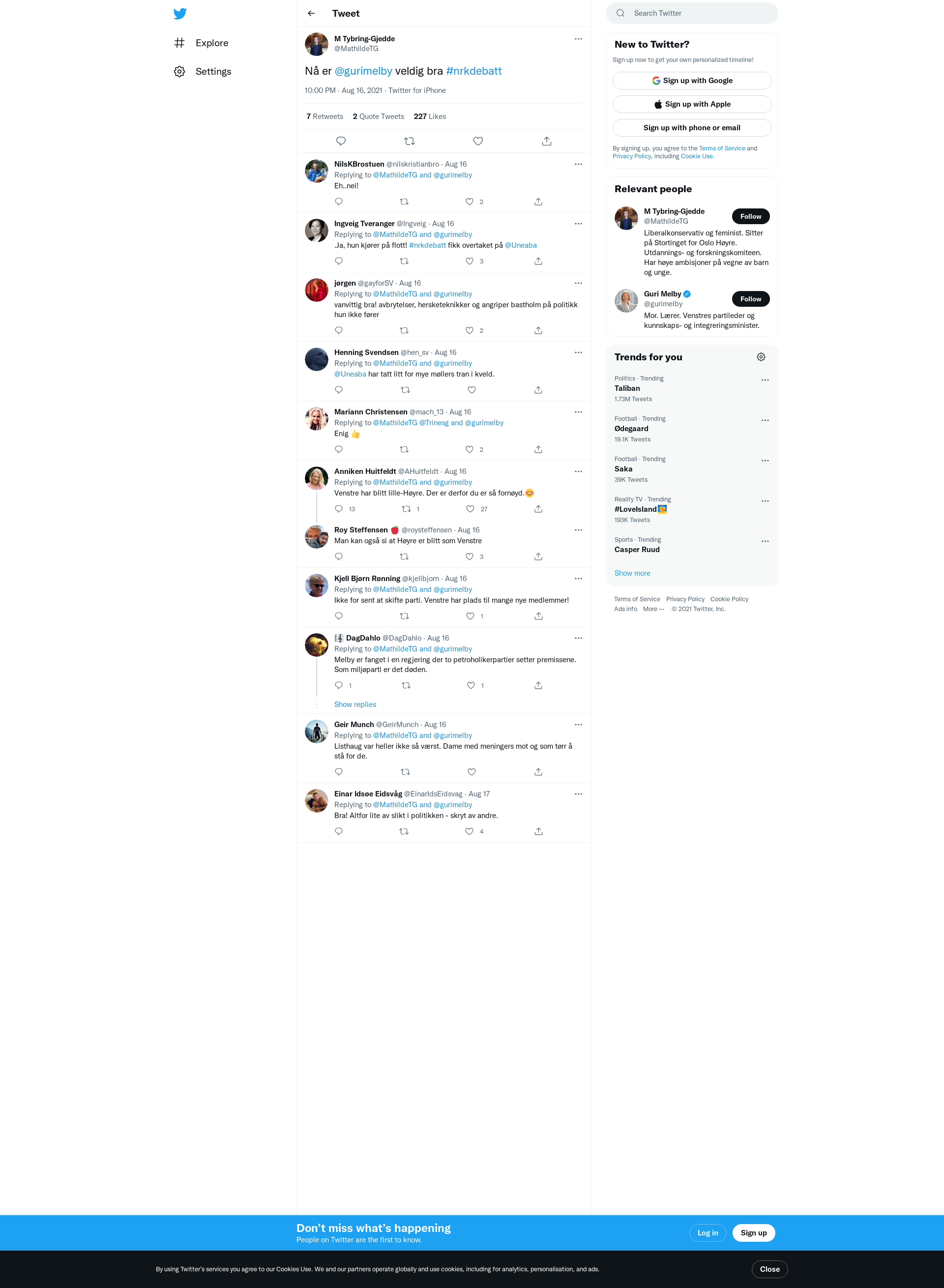The image size is (944, 1288).
Task: Like the main tweet with the heart icon
Action: click(478, 141)
